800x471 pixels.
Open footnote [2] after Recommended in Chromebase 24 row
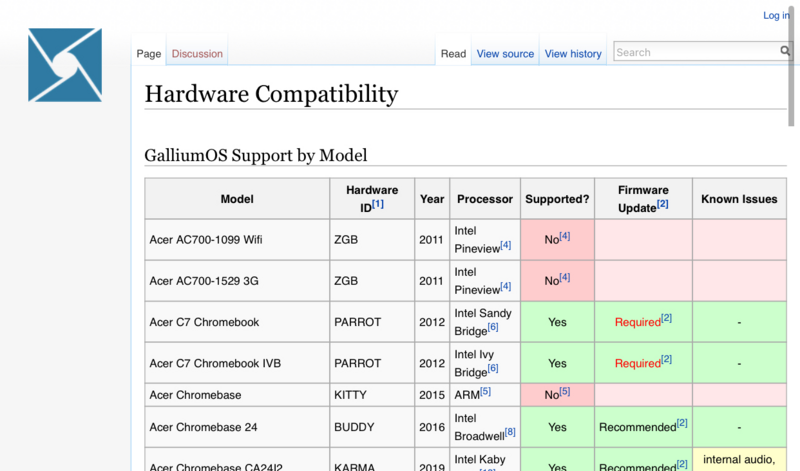click(x=682, y=424)
